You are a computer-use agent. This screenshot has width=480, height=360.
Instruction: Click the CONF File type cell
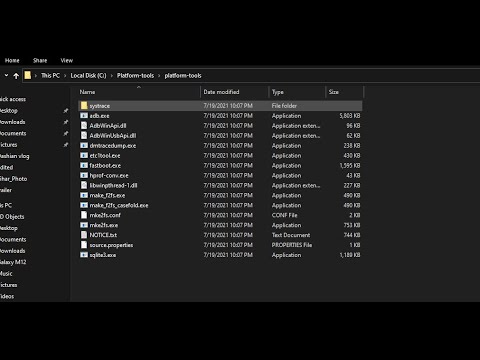click(285, 215)
